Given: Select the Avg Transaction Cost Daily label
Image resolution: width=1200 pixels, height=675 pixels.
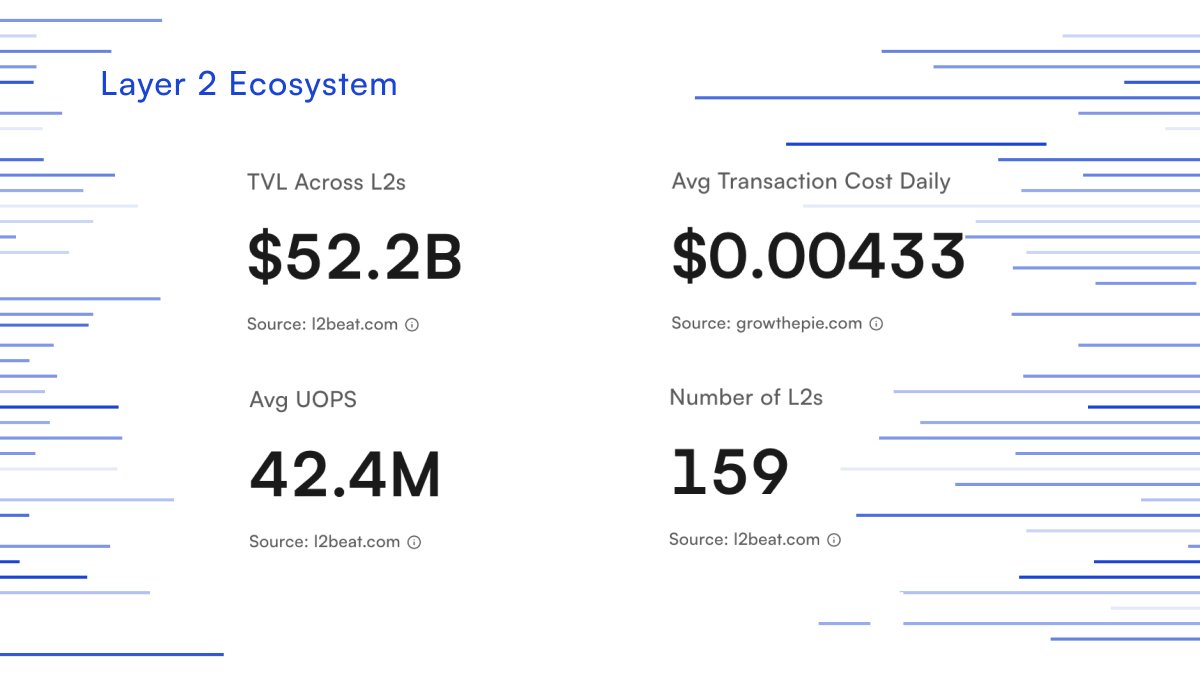Looking at the screenshot, I should click(810, 181).
